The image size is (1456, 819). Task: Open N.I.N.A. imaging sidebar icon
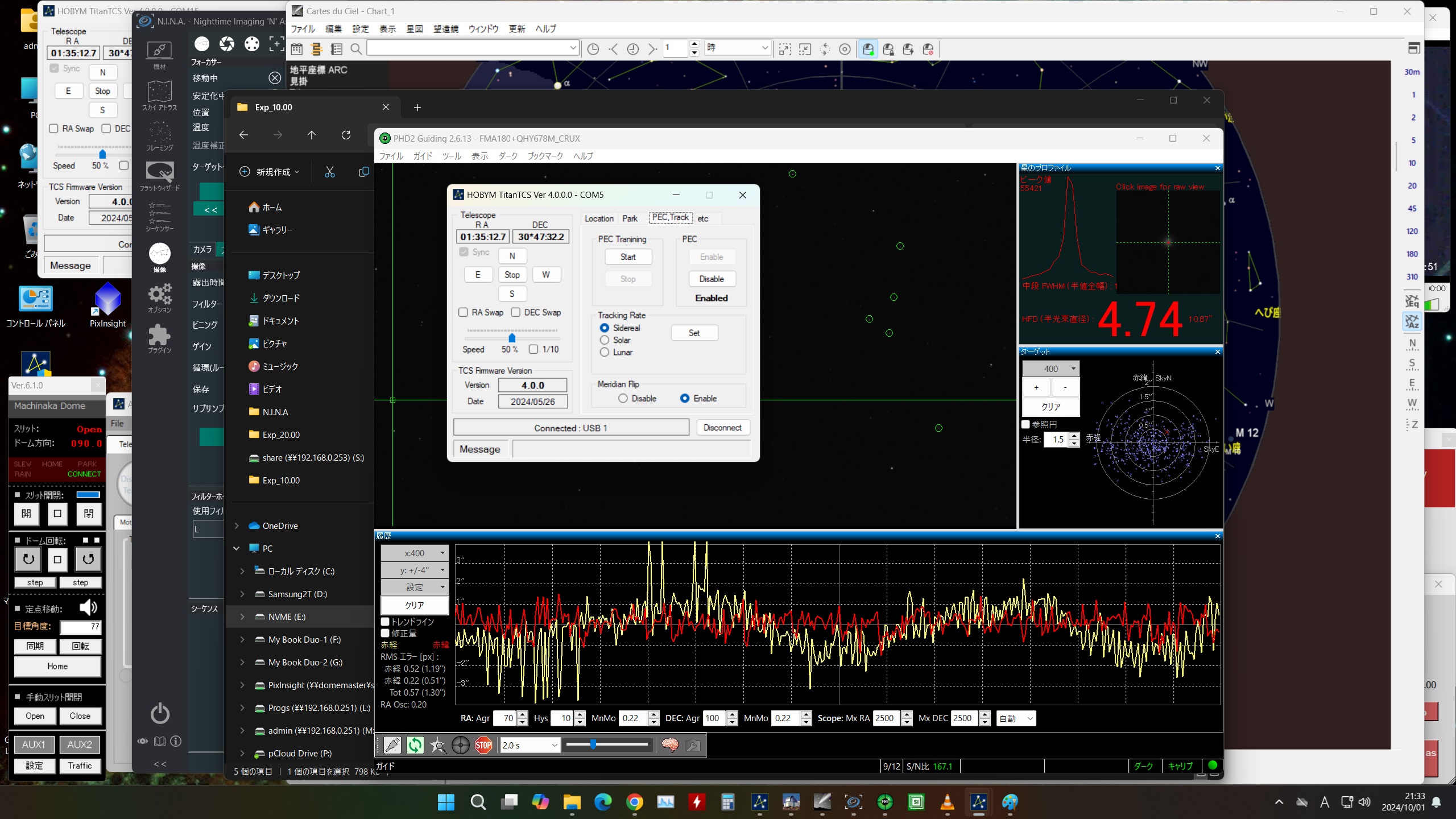(160, 257)
